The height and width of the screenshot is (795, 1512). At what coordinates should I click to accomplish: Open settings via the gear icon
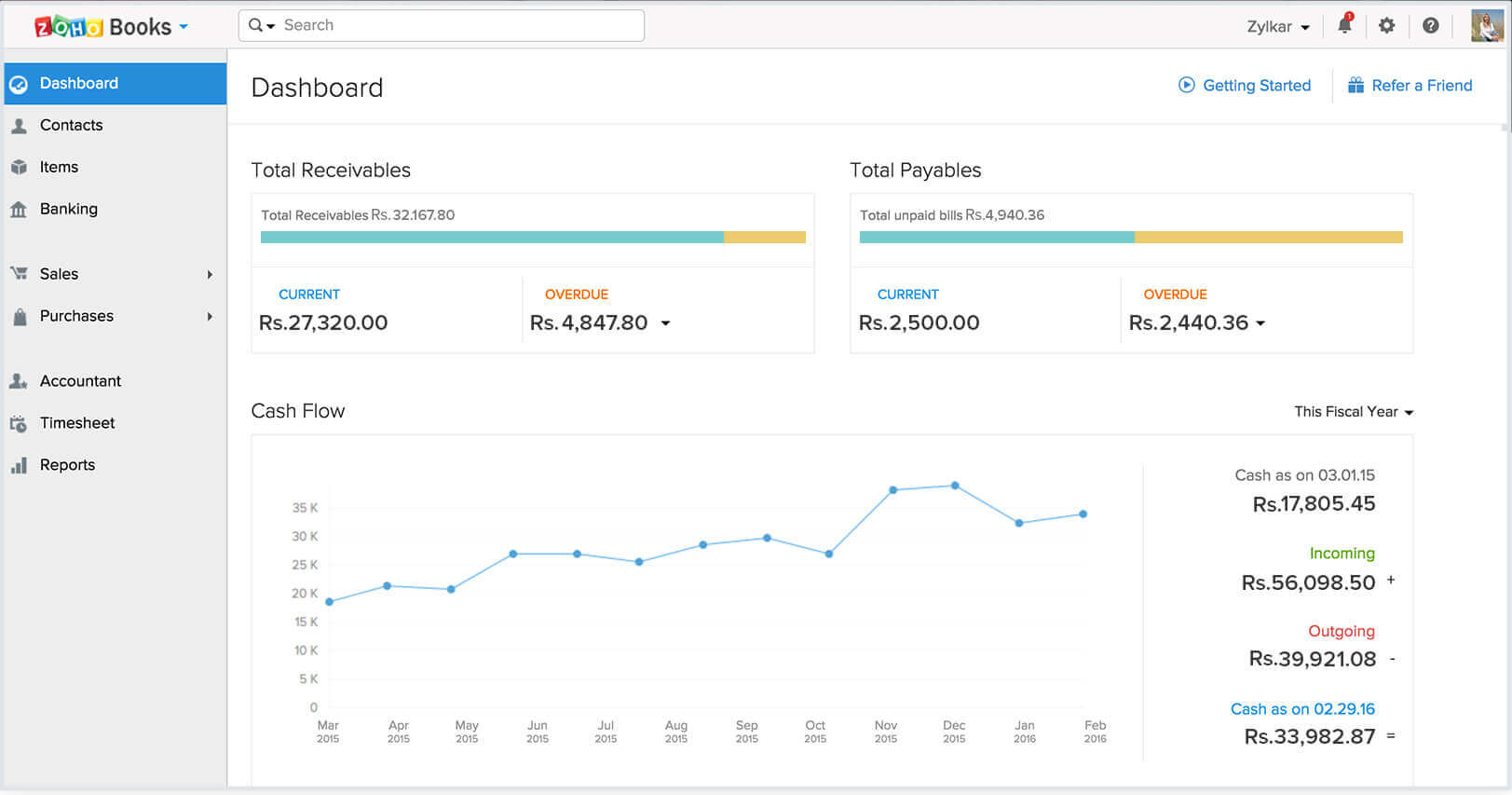(1386, 26)
